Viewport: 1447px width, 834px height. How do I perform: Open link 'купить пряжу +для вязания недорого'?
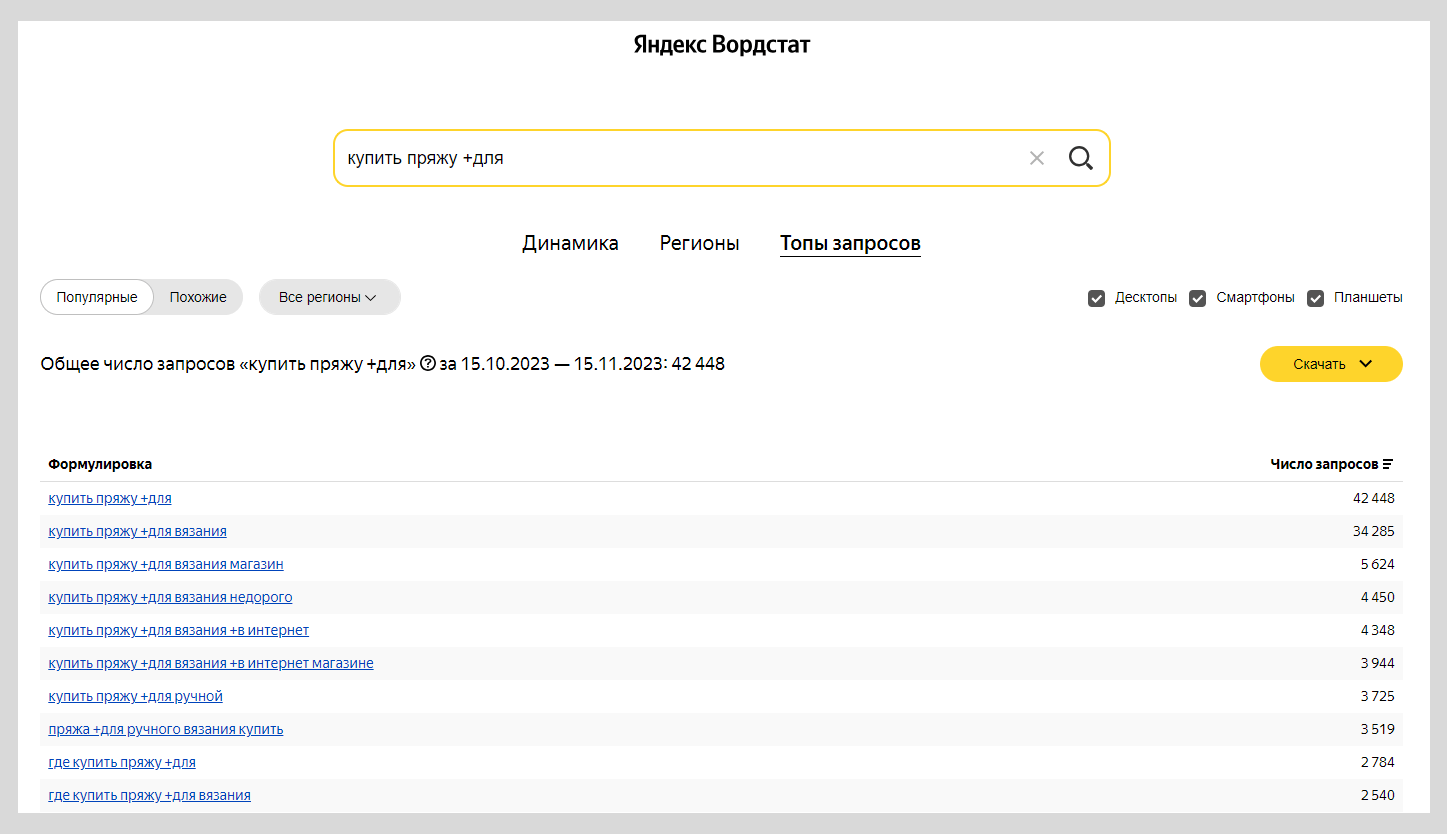point(170,597)
